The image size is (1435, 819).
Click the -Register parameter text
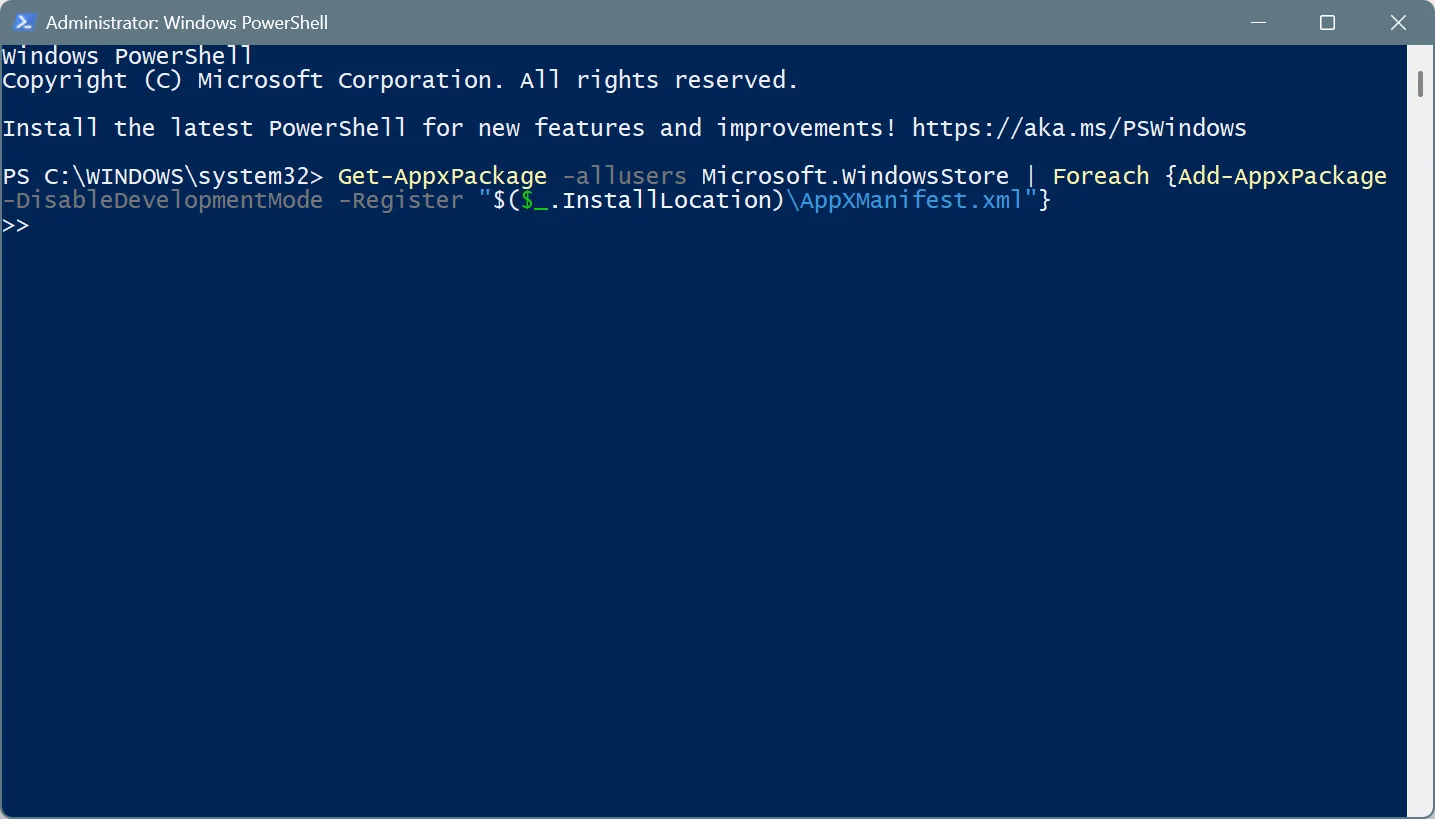(400, 200)
